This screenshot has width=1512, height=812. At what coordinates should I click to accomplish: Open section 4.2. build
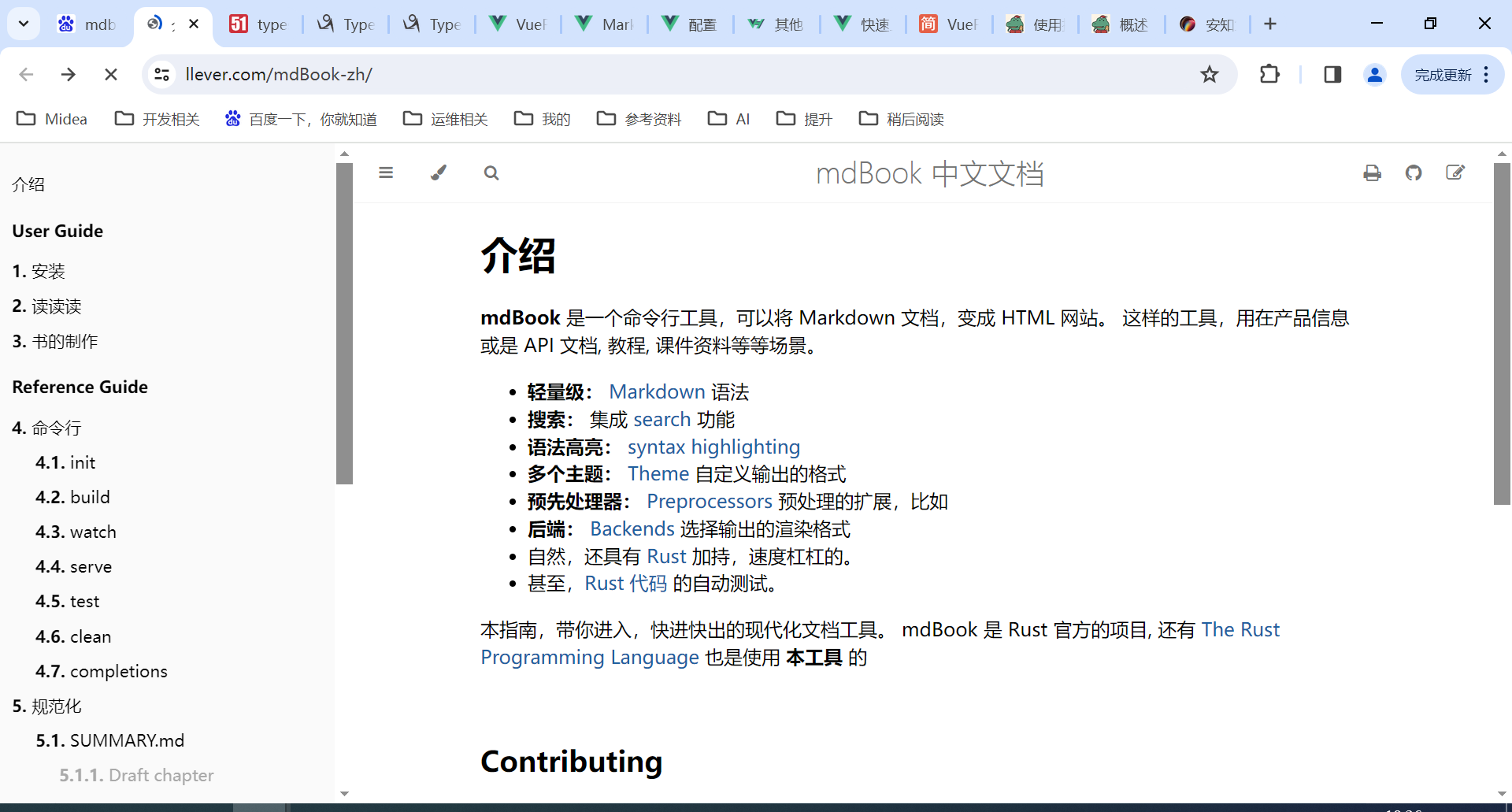[x=72, y=497]
